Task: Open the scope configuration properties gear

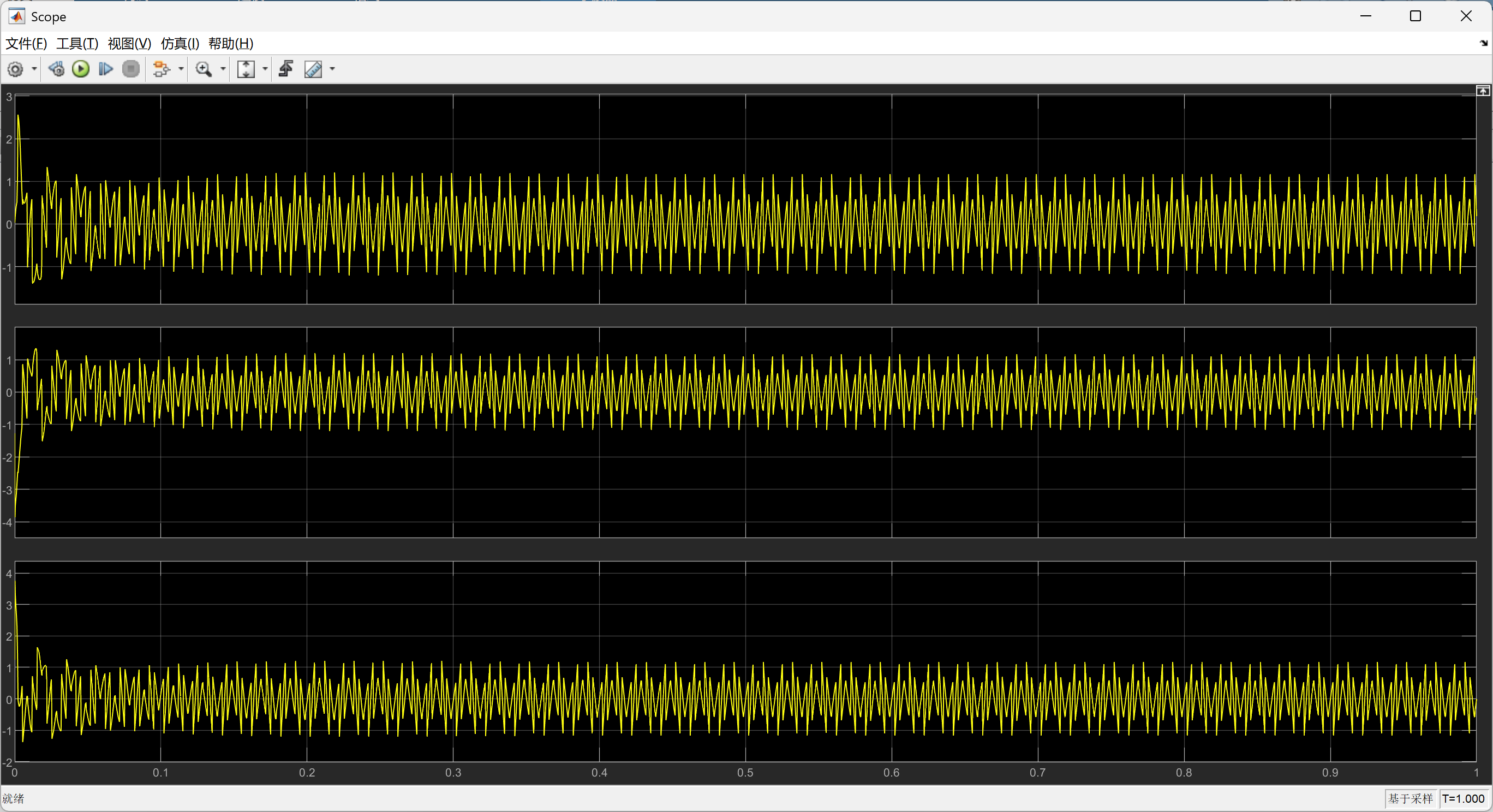Action: [15, 69]
